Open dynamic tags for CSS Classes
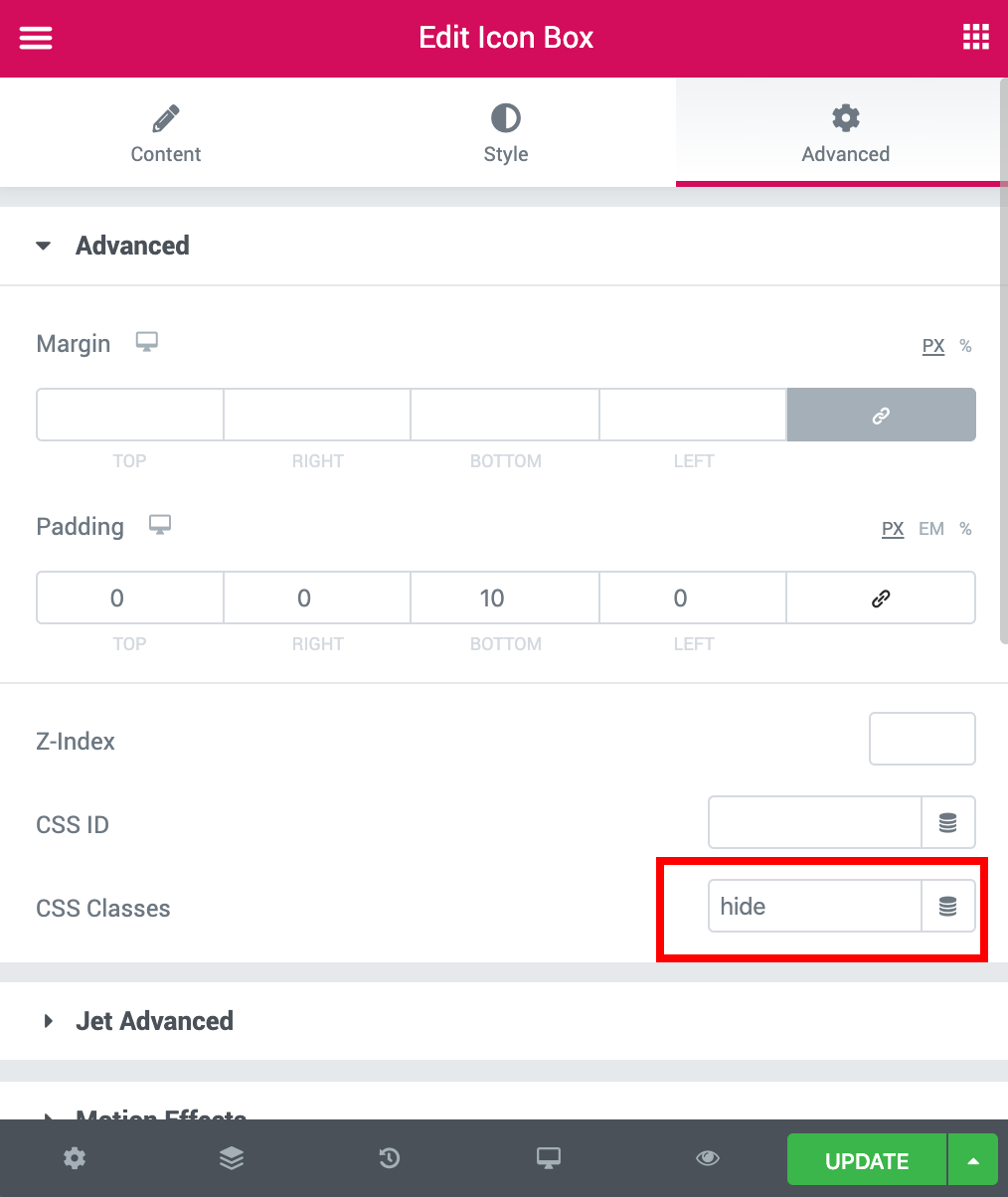The image size is (1008, 1197). tap(948, 906)
